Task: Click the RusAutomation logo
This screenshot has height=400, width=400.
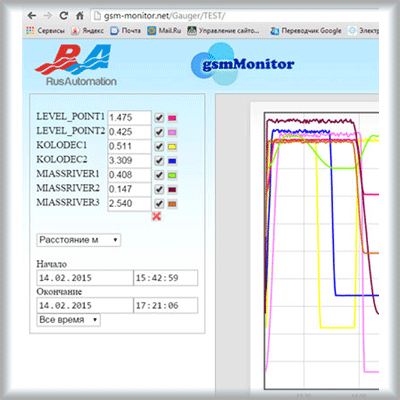Action: point(76,65)
